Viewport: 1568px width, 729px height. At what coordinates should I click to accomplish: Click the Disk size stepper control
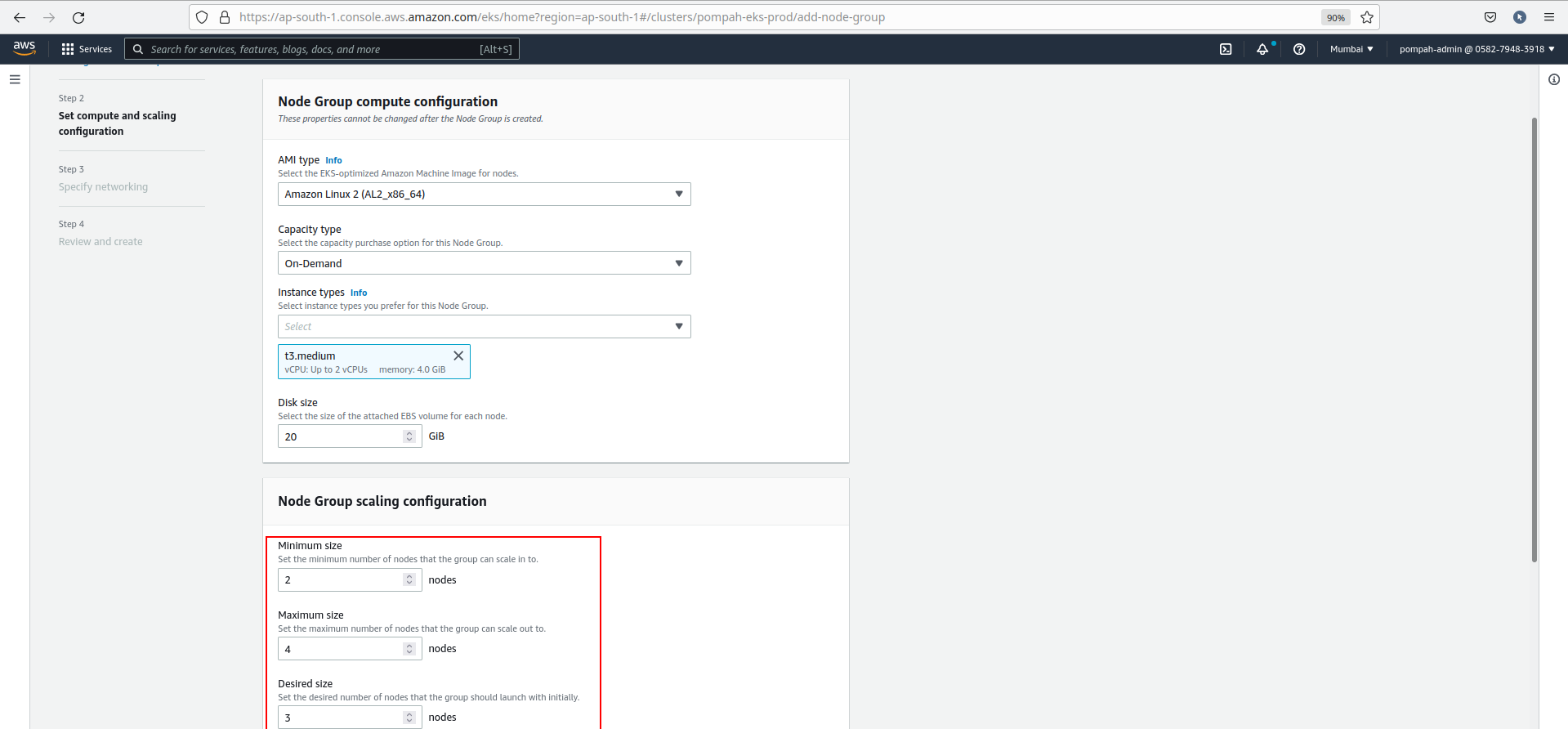click(409, 436)
